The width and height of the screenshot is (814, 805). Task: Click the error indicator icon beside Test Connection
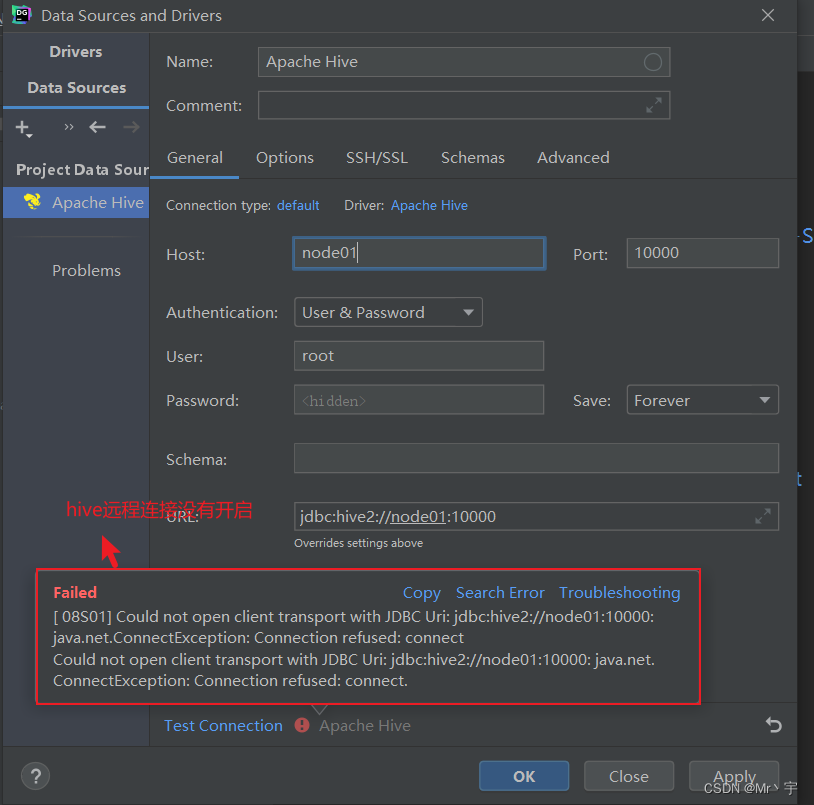click(x=301, y=725)
